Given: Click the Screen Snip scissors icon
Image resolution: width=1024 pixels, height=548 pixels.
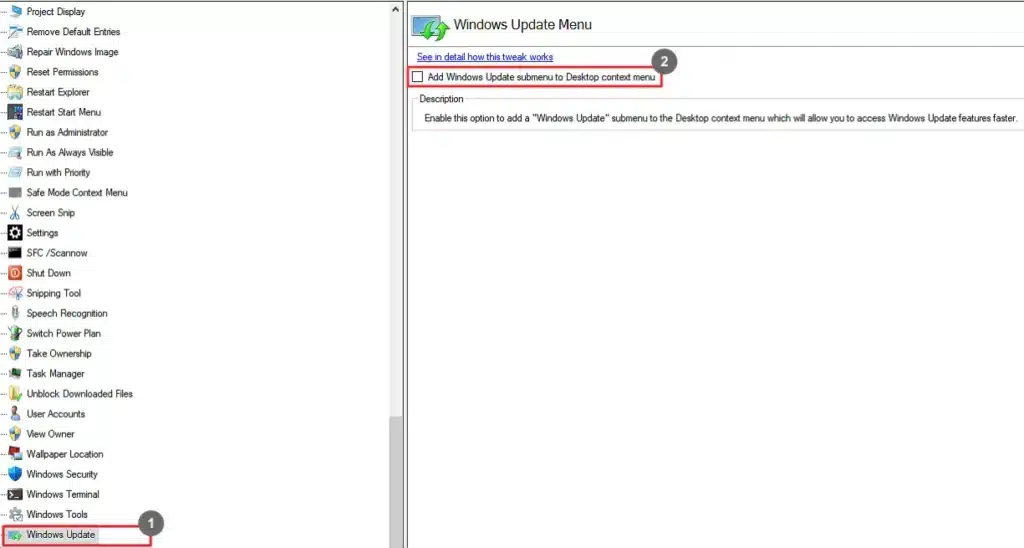Looking at the screenshot, I should click(15, 213).
